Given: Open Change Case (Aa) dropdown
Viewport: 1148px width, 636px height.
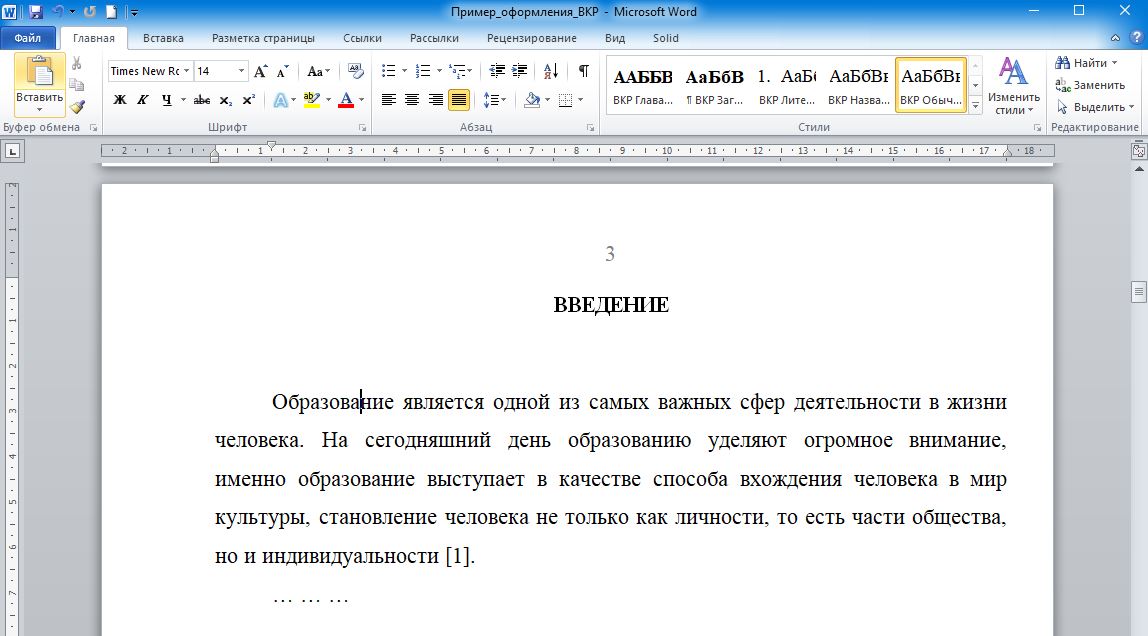Looking at the screenshot, I should 318,71.
